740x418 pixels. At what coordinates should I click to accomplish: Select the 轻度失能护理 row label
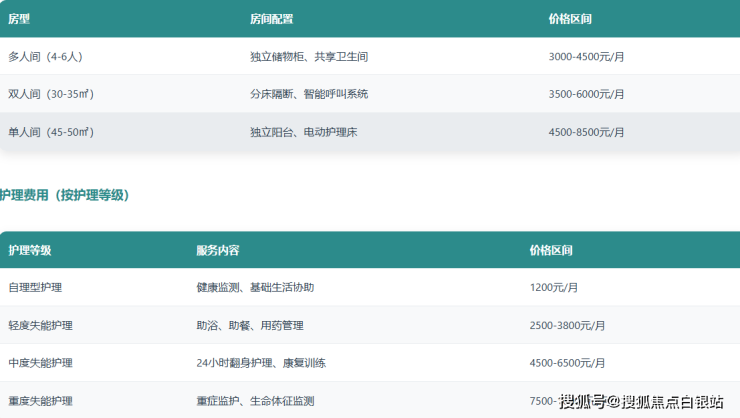(x=40, y=326)
